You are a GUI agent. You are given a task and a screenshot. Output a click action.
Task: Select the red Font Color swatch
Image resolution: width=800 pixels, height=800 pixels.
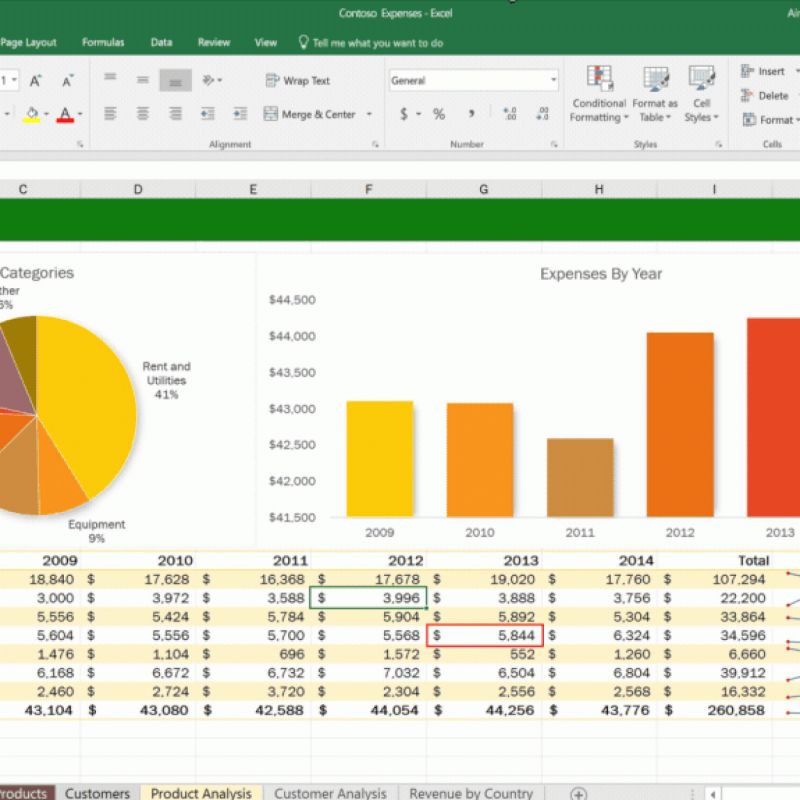click(64, 113)
